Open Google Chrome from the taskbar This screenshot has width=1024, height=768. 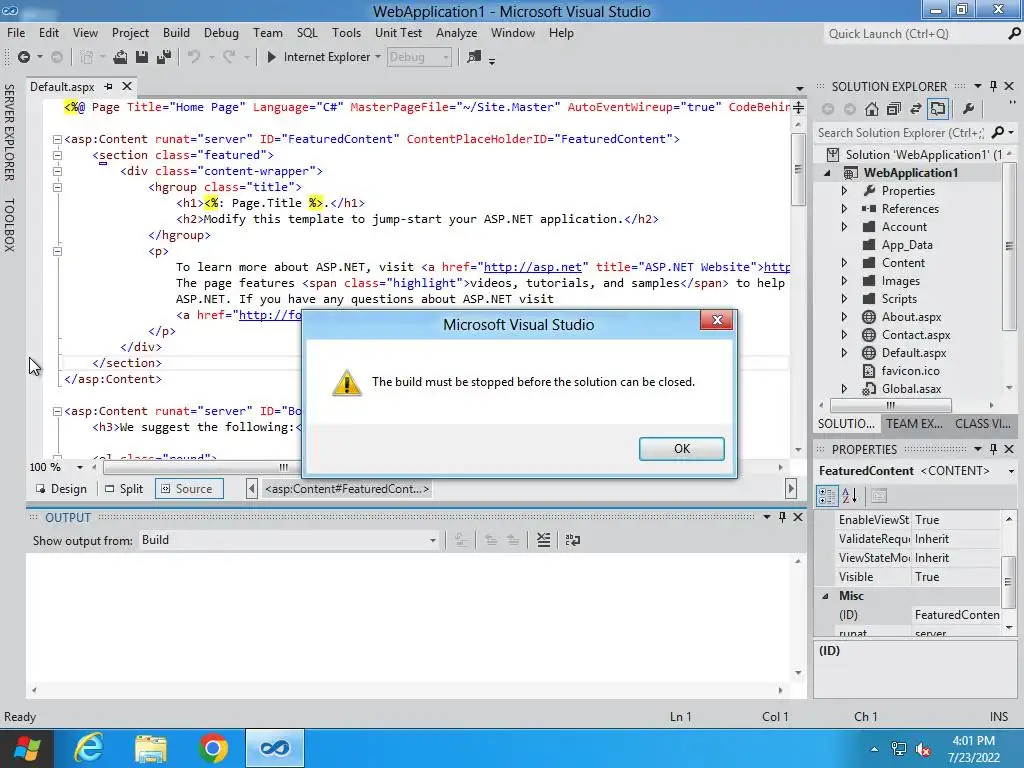tap(213, 748)
